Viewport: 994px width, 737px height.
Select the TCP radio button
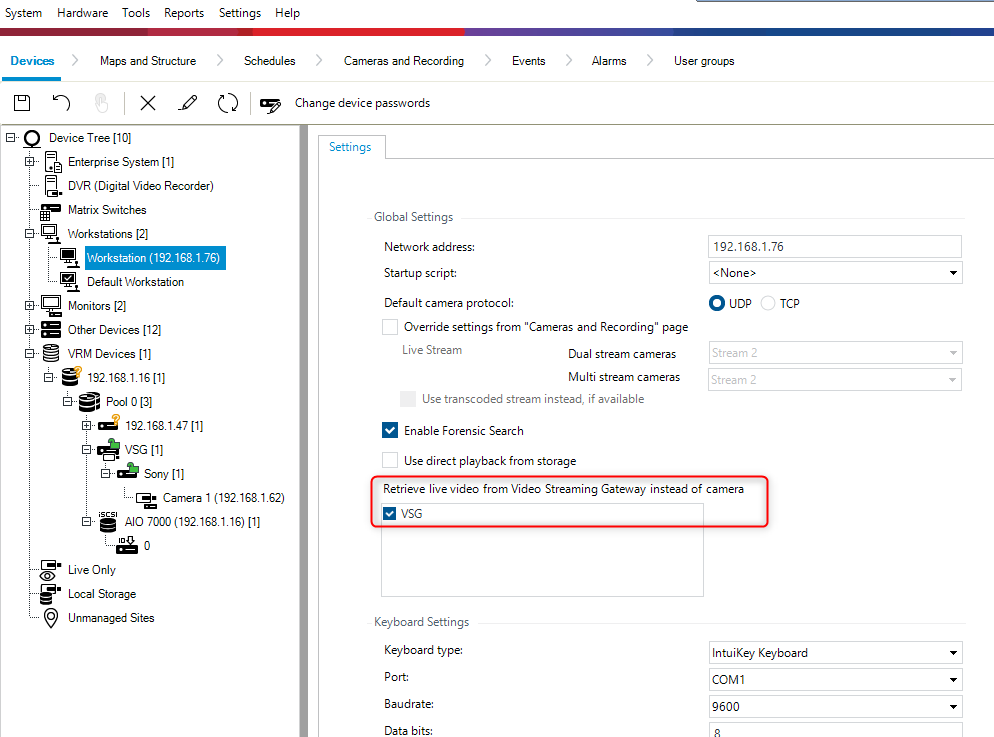[x=768, y=303]
